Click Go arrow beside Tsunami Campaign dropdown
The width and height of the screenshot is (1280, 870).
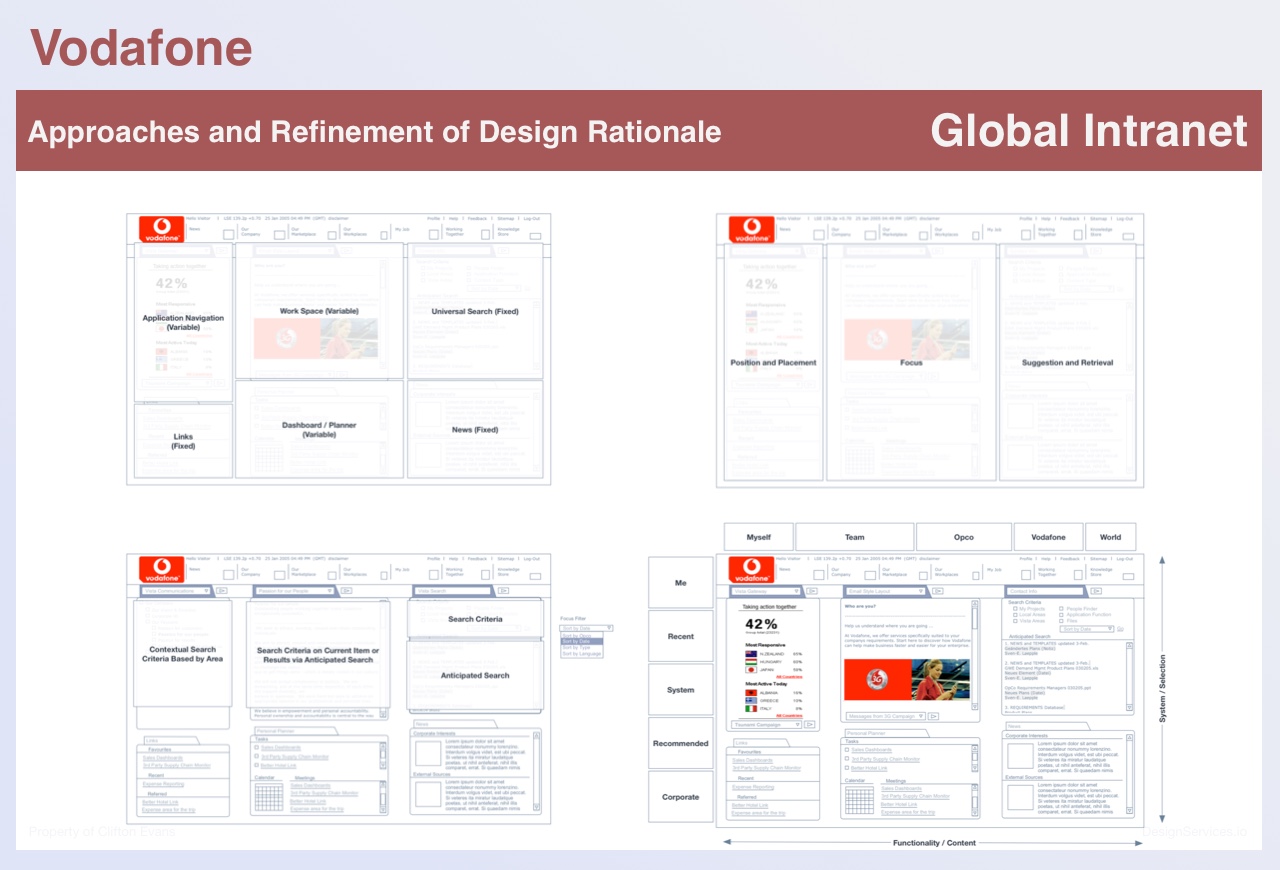809,724
